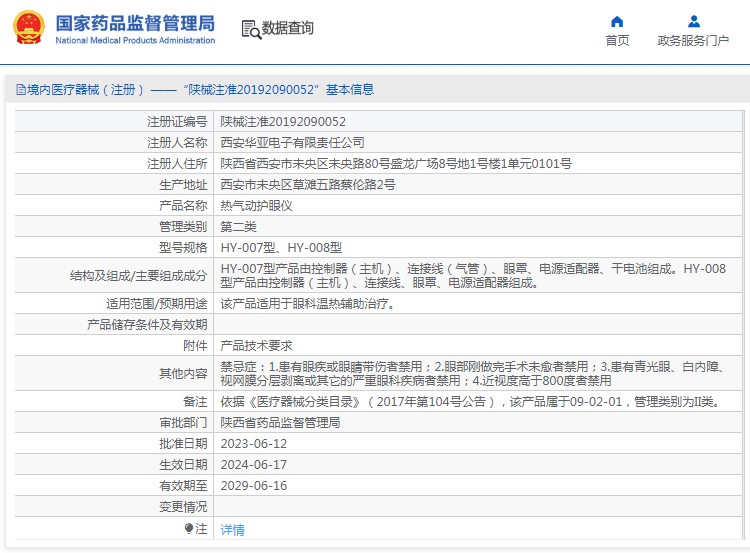This screenshot has width=750, height=553.
Task: Click the 备注 row label
Action: tap(195, 402)
